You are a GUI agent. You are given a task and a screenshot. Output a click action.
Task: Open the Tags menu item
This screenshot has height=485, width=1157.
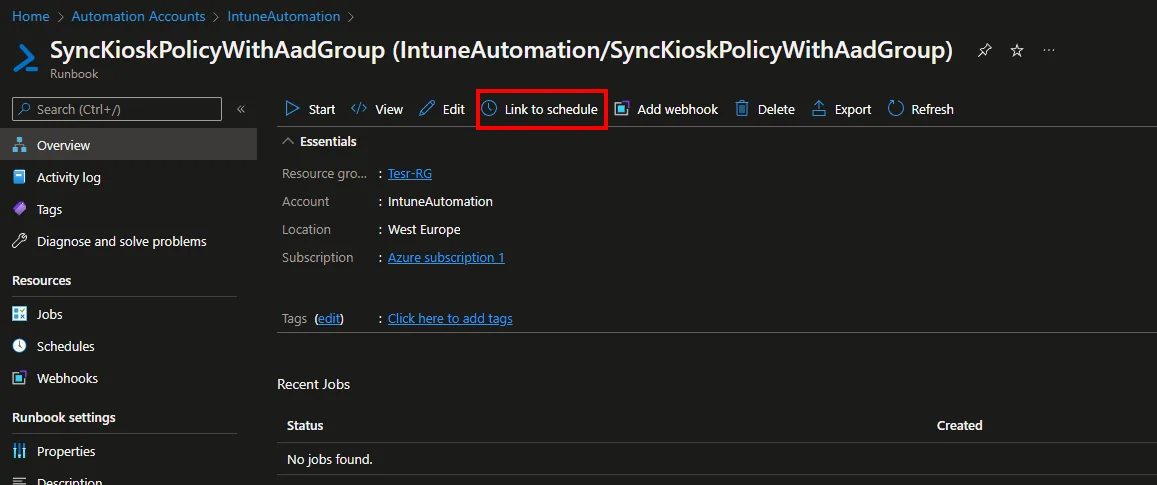click(x=128, y=209)
